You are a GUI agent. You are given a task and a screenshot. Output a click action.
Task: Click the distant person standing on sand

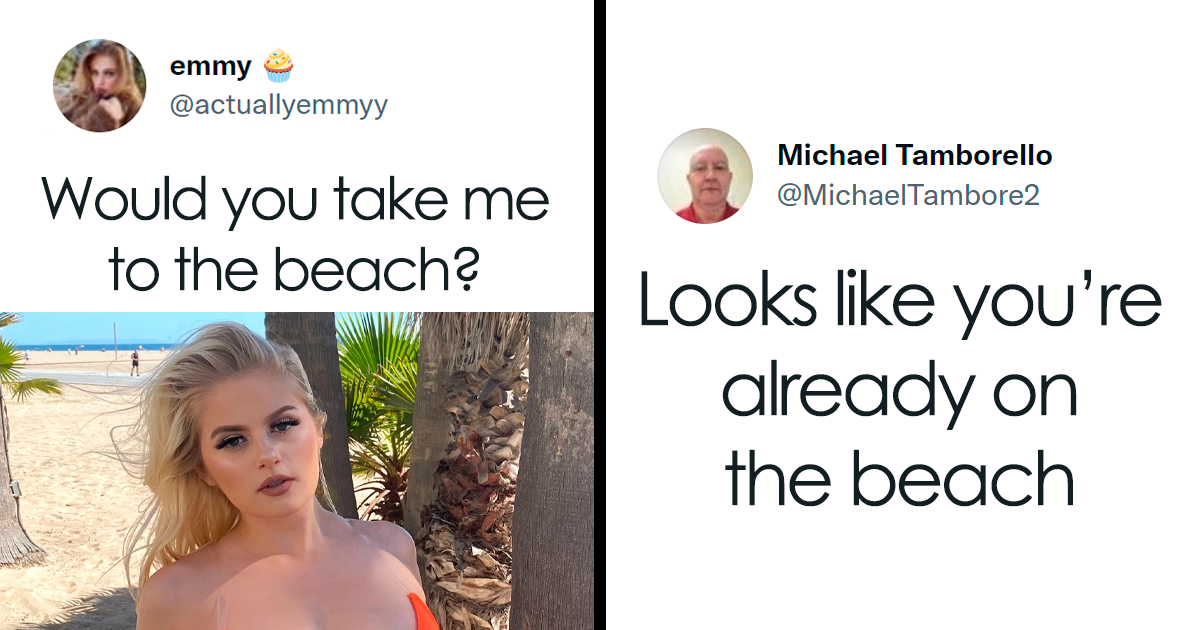[x=134, y=362]
